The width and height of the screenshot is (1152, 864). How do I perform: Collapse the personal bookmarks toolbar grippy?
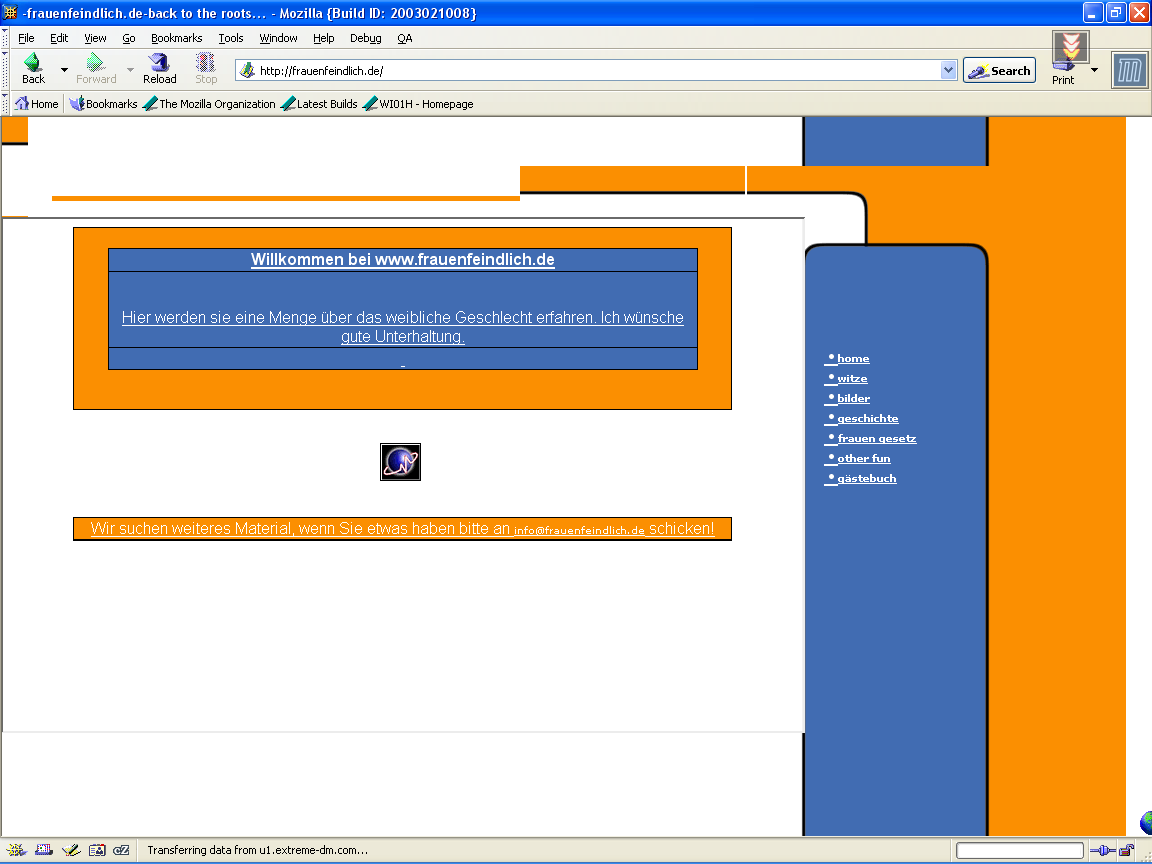pos(5,103)
